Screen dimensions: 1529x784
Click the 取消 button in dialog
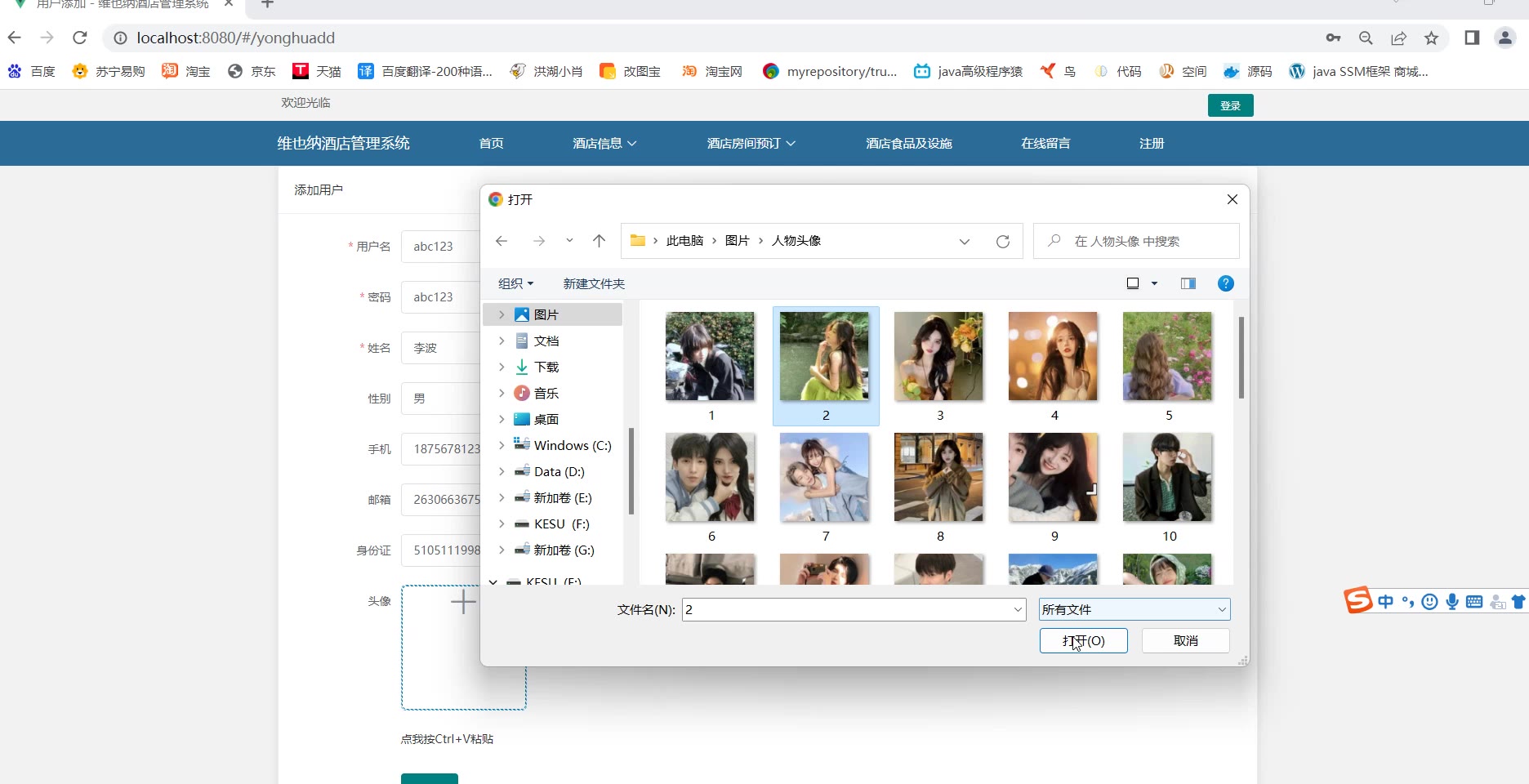(x=1185, y=641)
